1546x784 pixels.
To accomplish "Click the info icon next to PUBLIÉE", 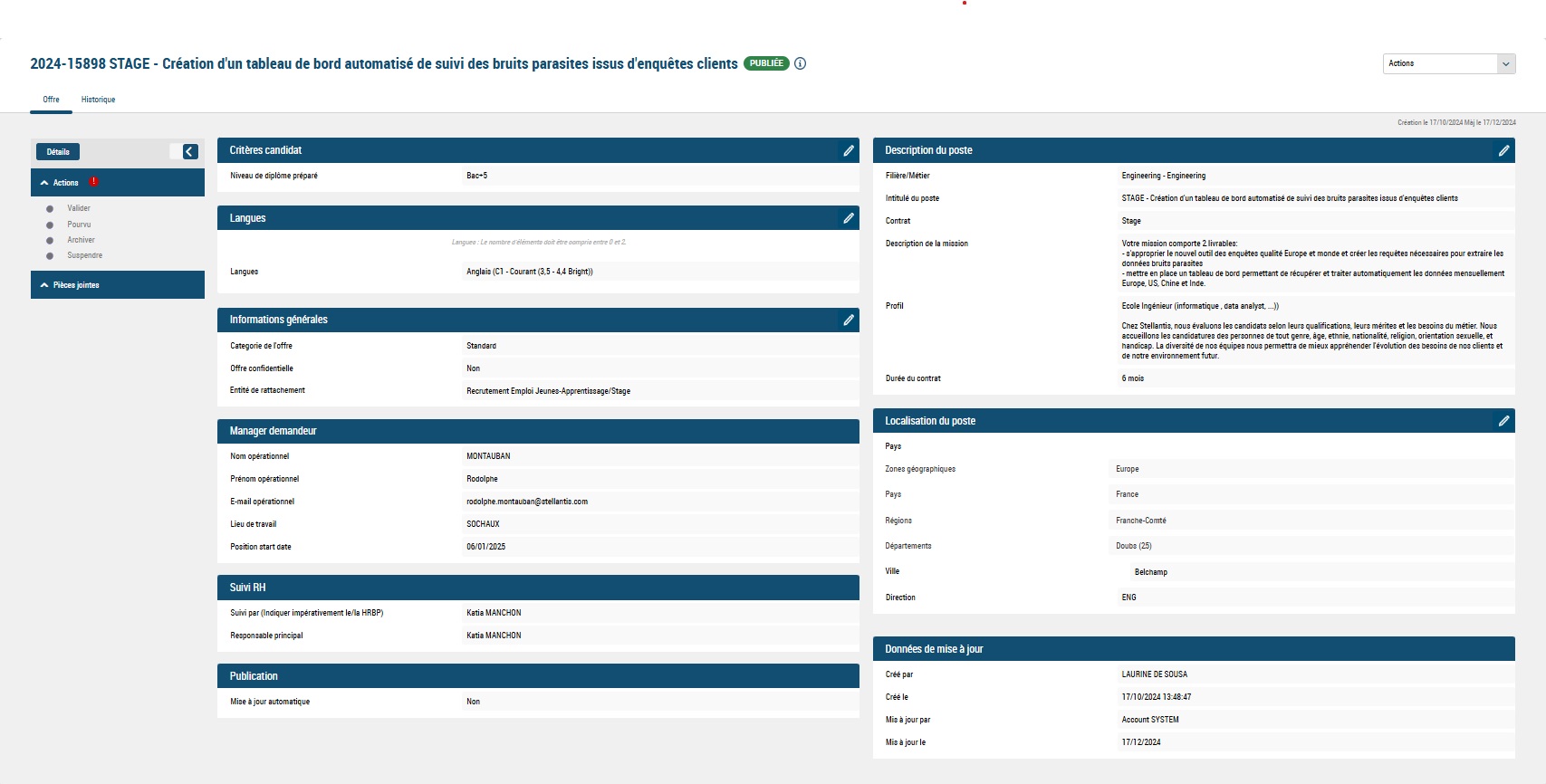I will tap(801, 63).
